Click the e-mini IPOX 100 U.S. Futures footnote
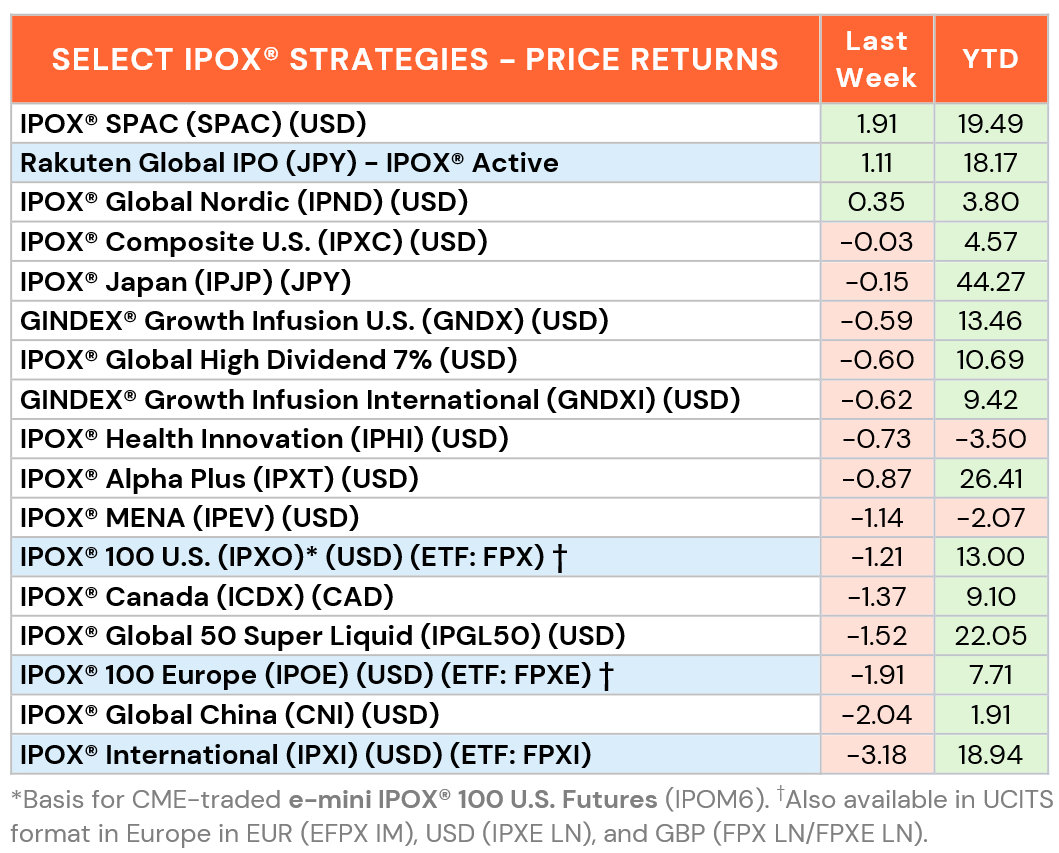Image resolution: width=1059 pixels, height=853 pixels. [x=473, y=800]
